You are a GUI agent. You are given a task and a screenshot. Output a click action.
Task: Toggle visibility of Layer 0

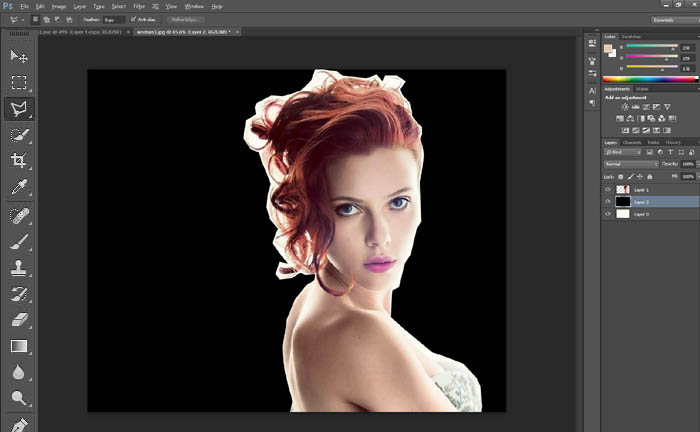click(607, 213)
